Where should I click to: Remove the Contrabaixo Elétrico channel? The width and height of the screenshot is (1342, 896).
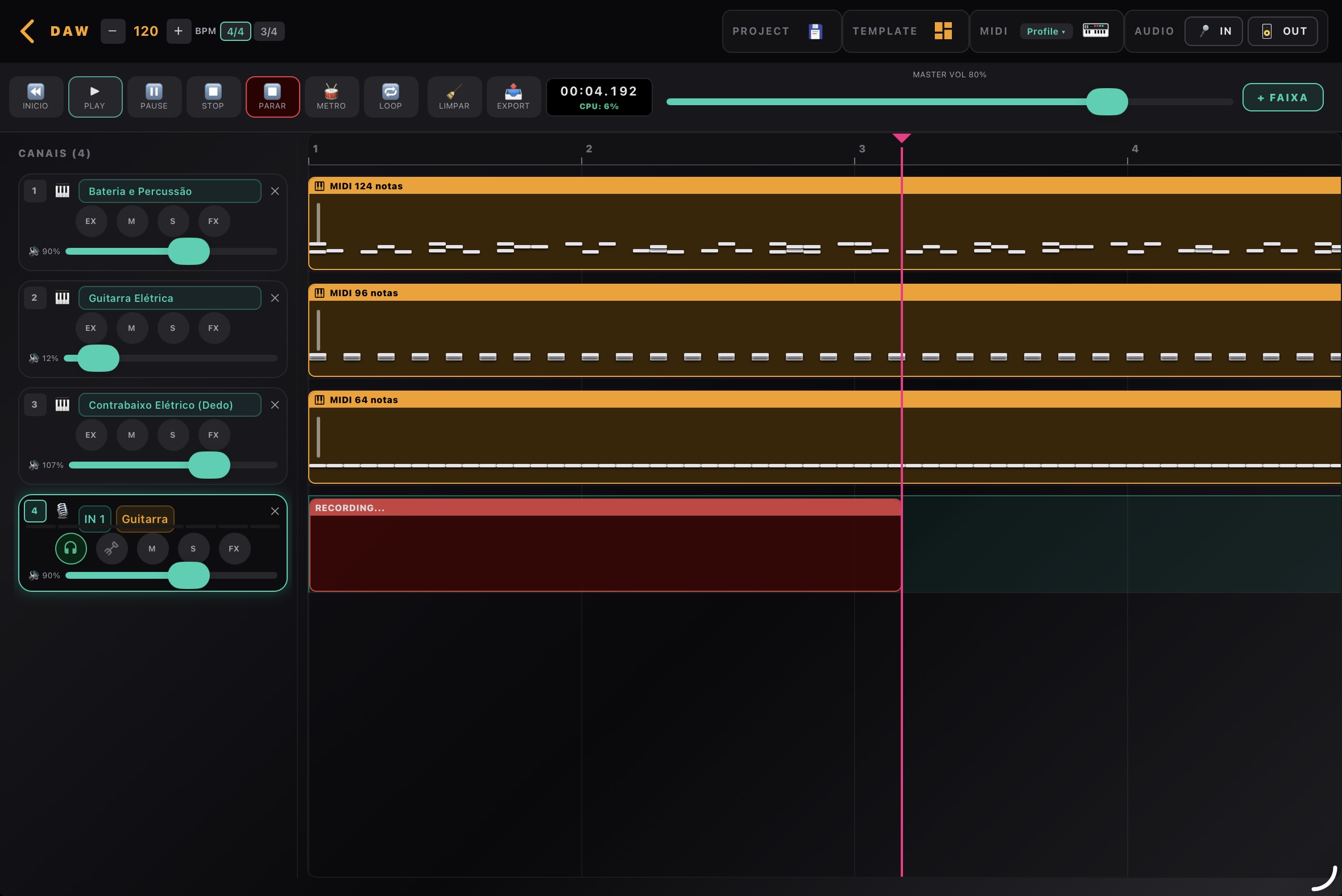pyautogui.click(x=275, y=405)
